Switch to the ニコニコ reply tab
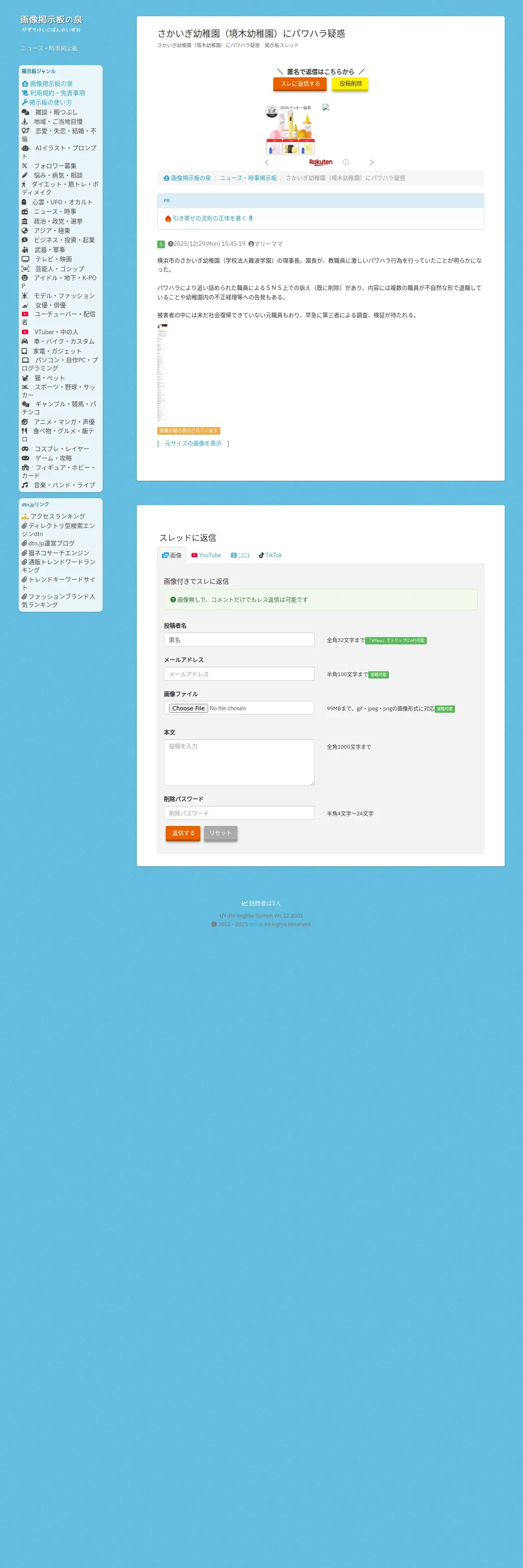523x1568 pixels. point(240,555)
